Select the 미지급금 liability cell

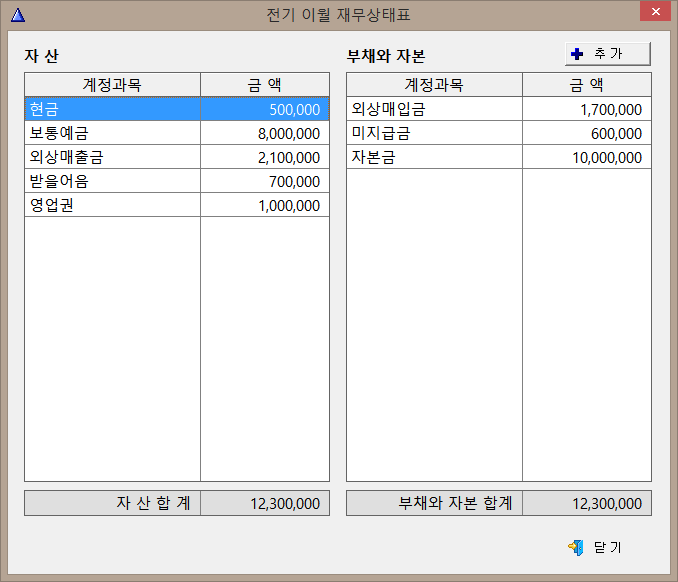point(435,133)
